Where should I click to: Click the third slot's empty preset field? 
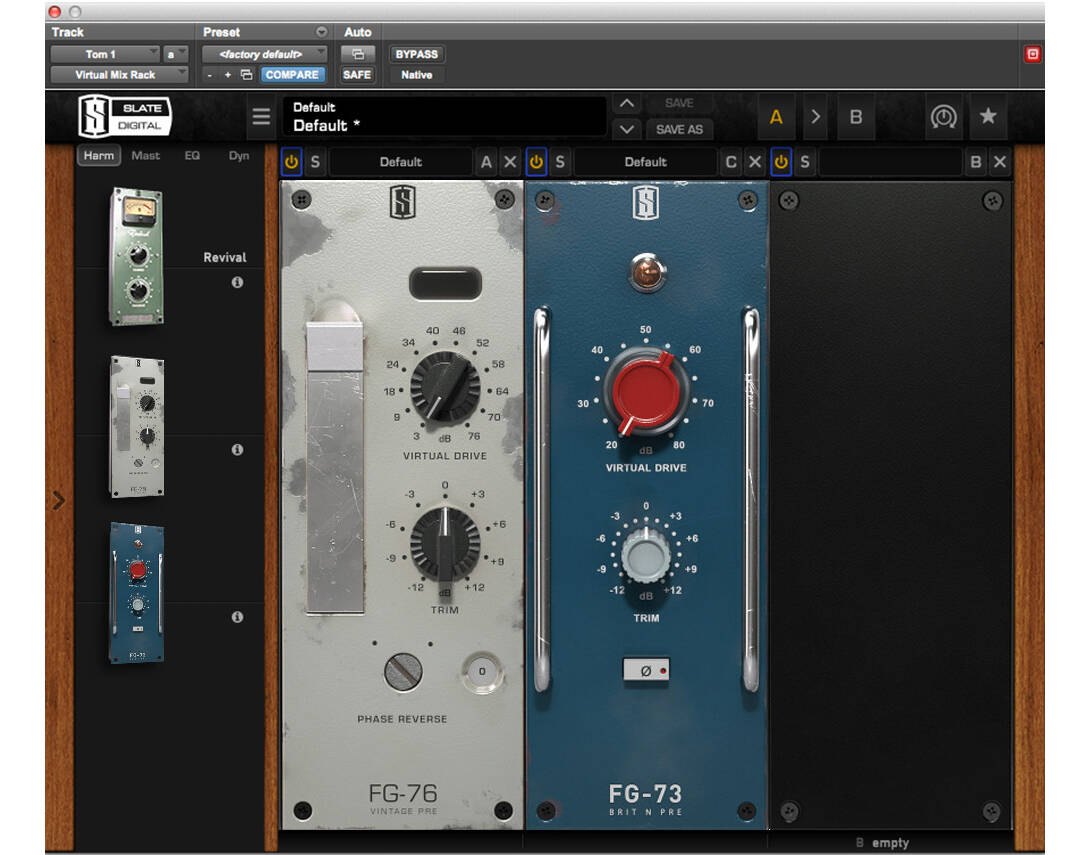(890, 162)
